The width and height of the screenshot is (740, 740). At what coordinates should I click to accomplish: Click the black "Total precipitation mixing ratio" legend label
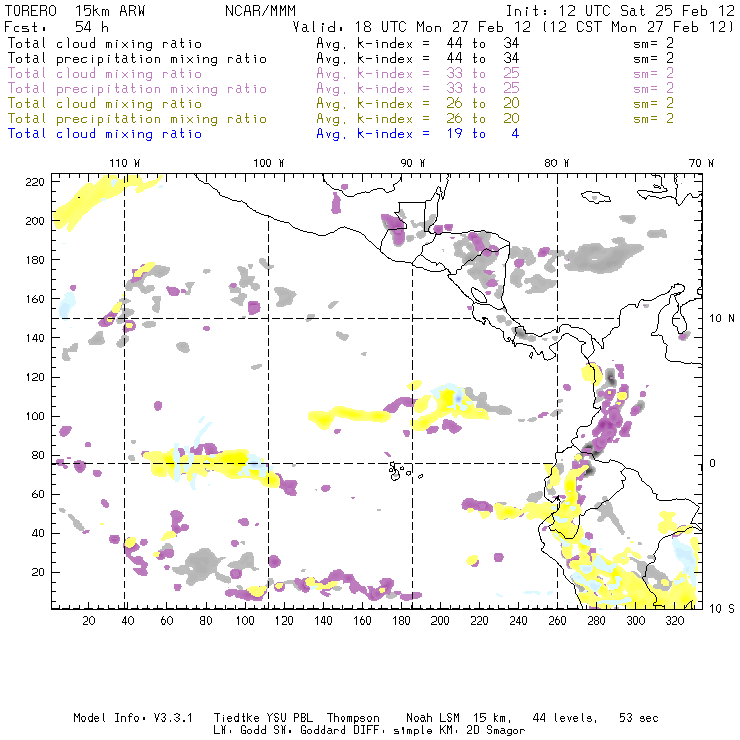[x=137, y=59]
